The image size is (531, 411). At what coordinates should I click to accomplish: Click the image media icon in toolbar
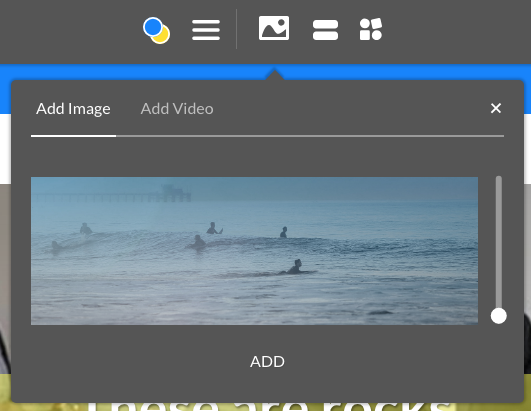pos(274,28)
